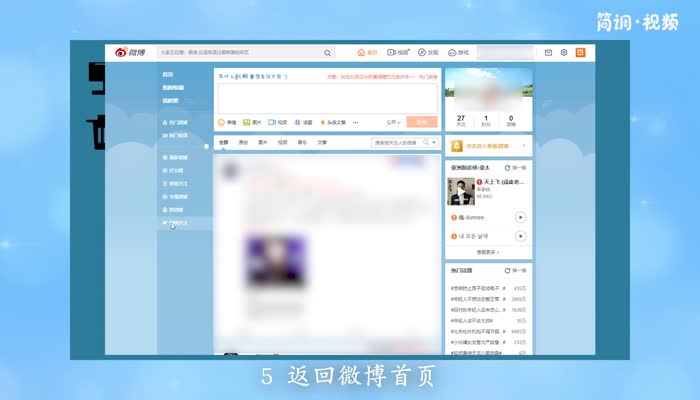Click the Weibo logo in header

(130, 52)
